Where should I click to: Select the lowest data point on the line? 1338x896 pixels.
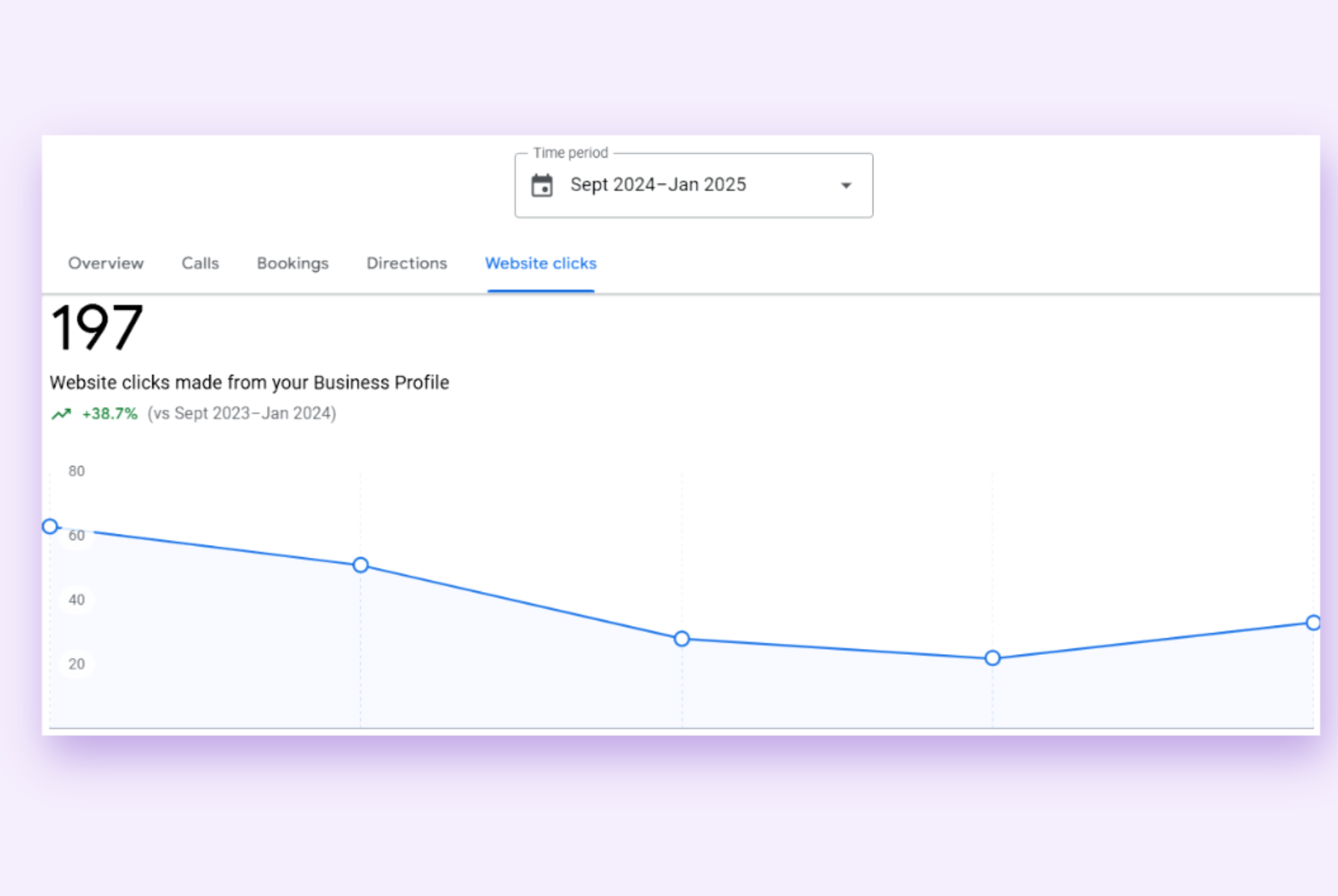991,658
